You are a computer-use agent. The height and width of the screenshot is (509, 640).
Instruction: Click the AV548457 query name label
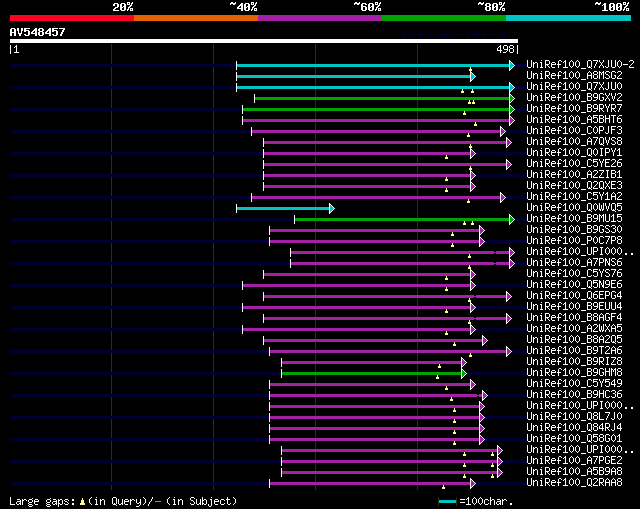pyautogui.click(x=38, y=32)
